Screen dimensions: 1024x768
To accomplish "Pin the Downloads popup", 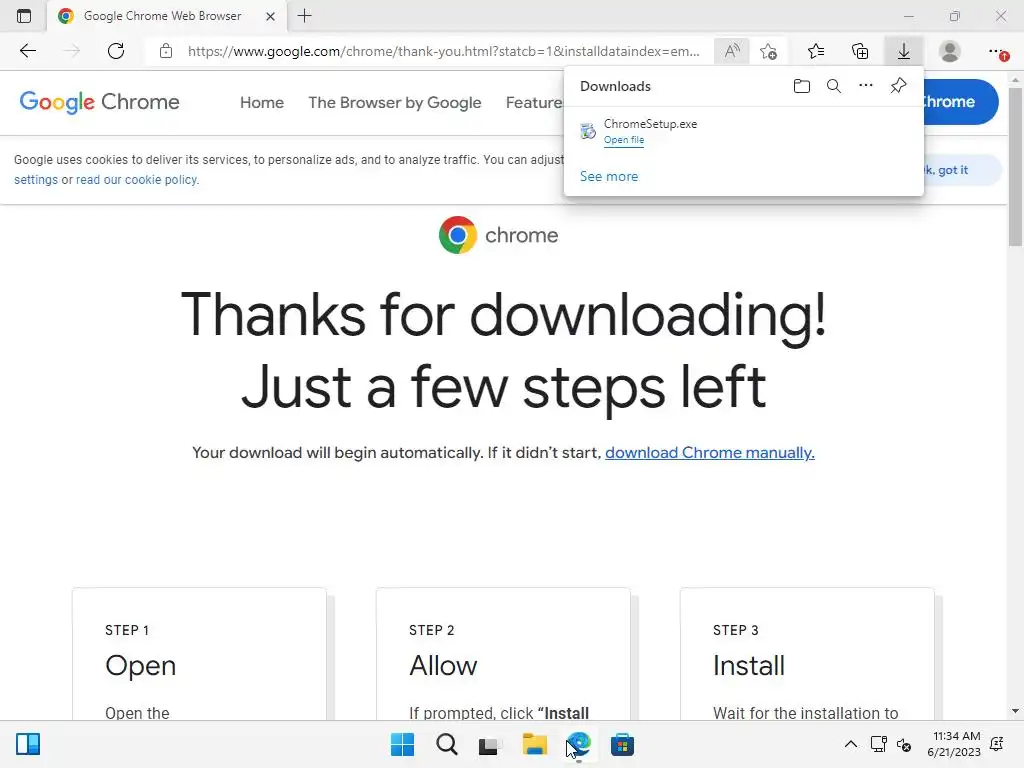I will [899, 86].
